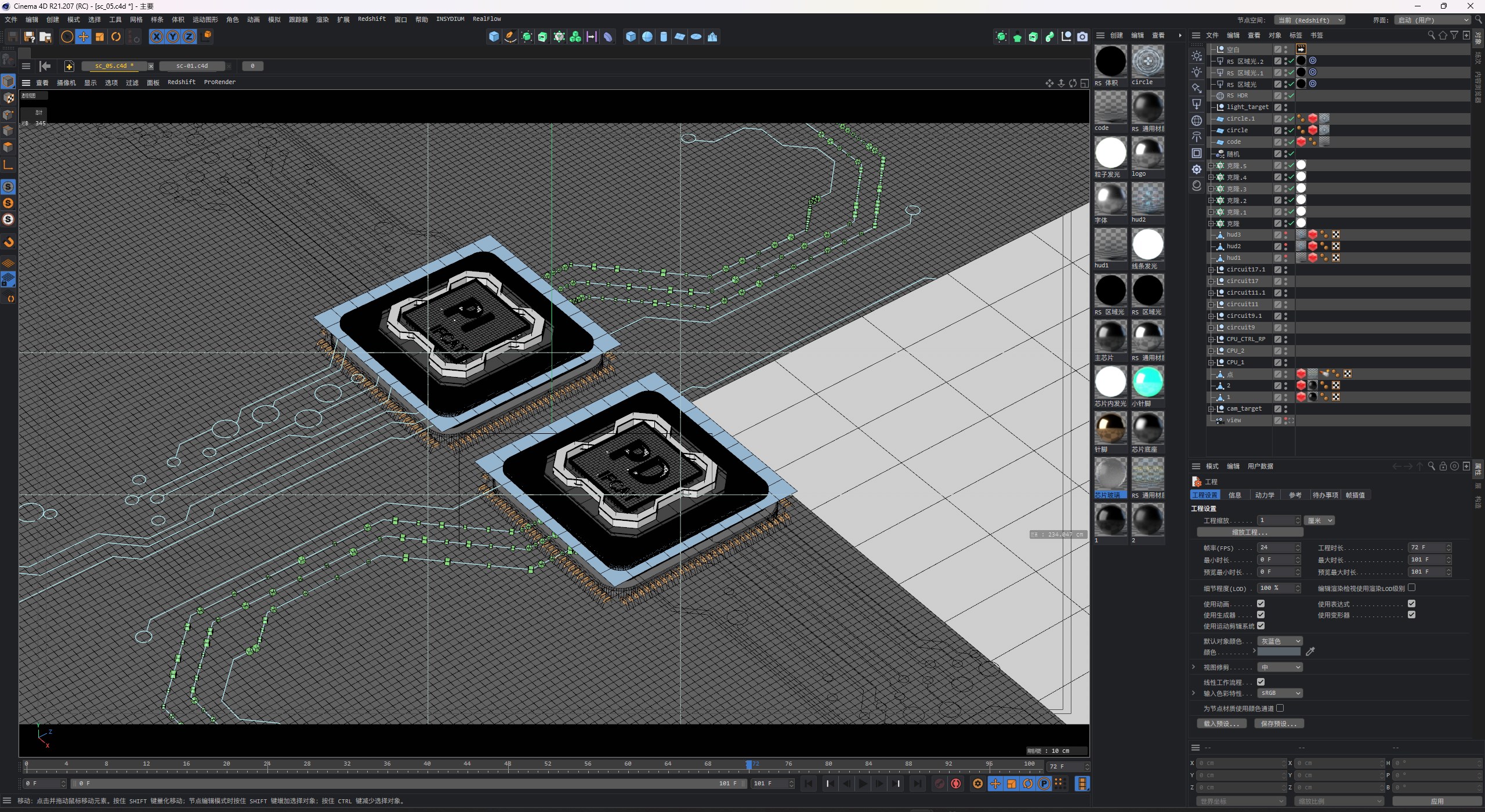Expand the circuit17.1 object in tree
The image size is (1485, 812).
coord(1211,270)
